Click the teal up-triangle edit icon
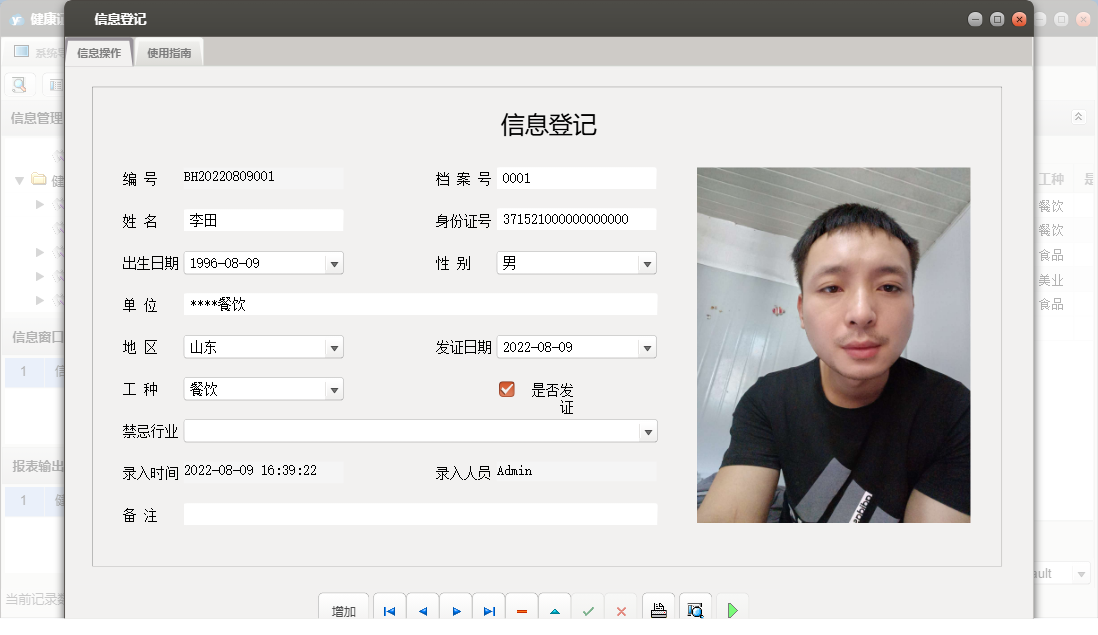The image size is (1098, 635). 555,610
